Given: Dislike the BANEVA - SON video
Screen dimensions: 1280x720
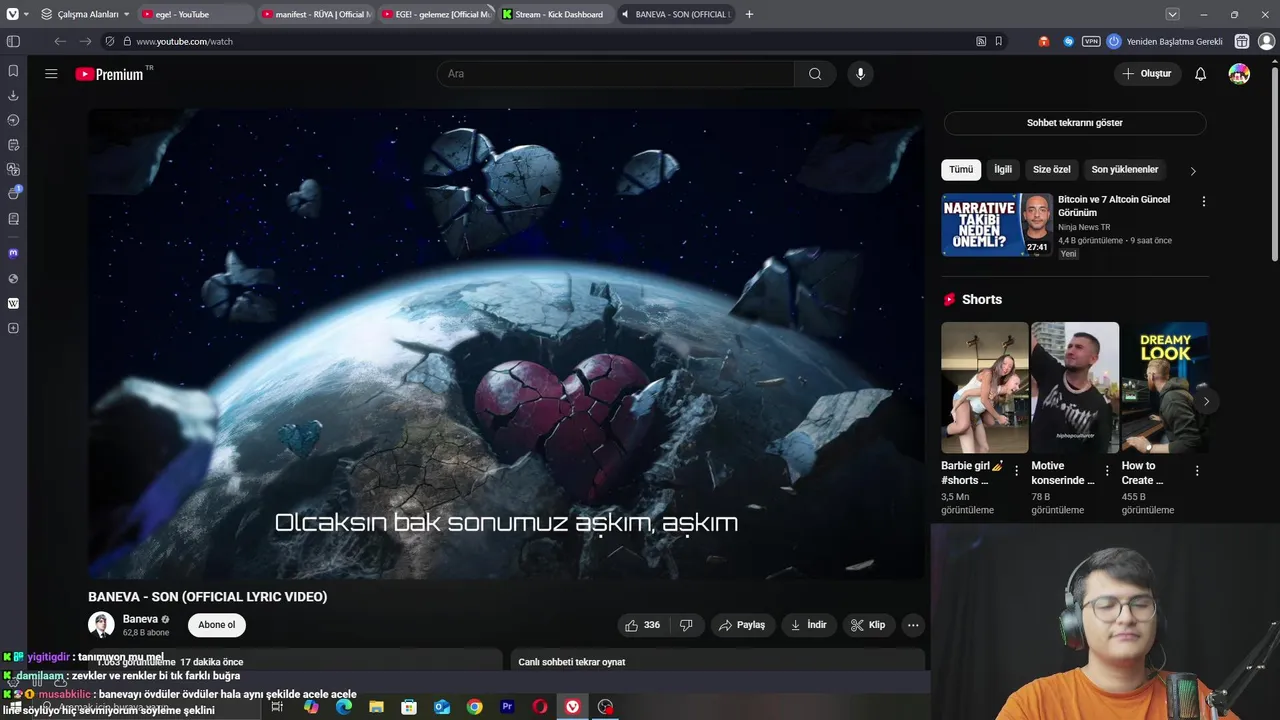Looking at the screenshot, I should [x=687, y=625].
